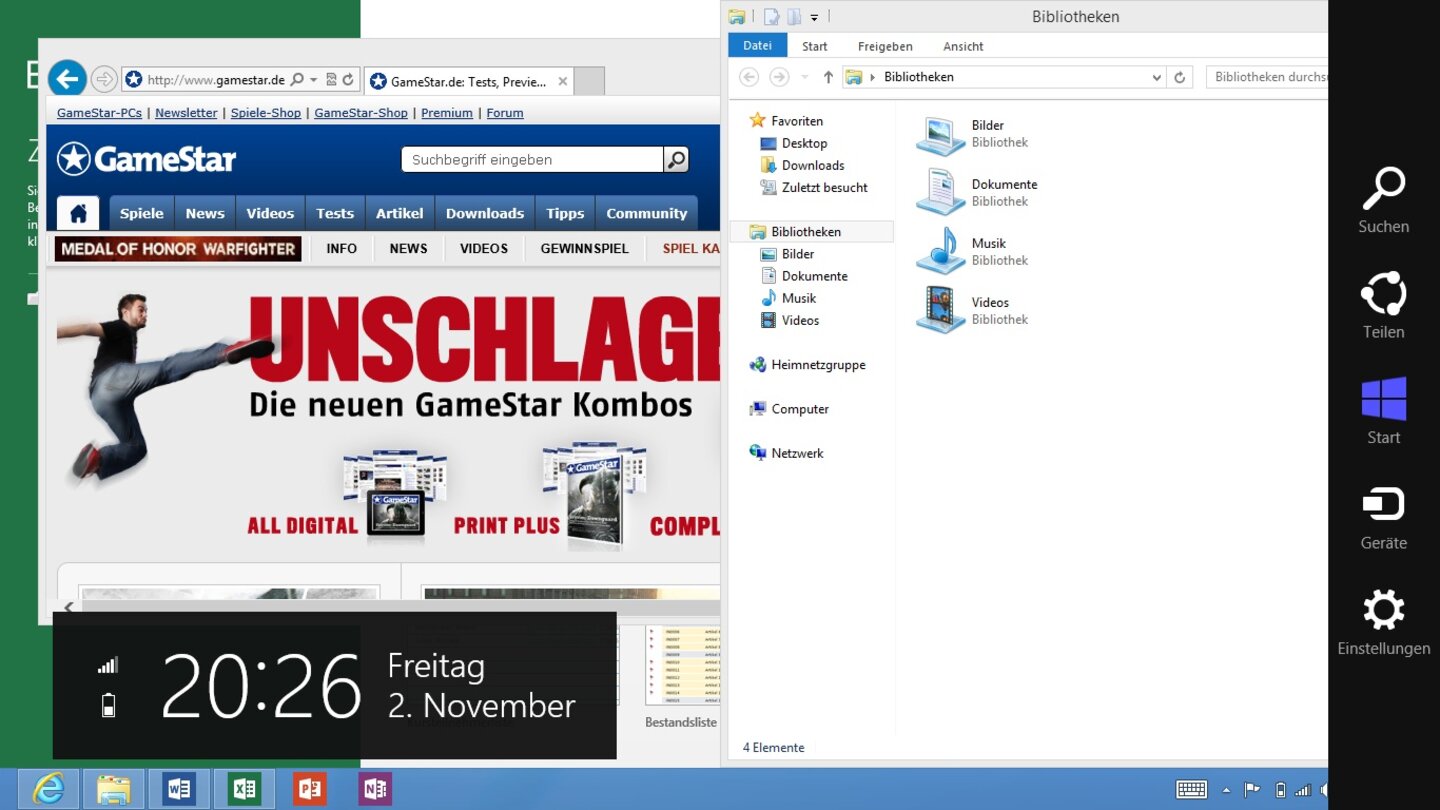Viewport: 1440px width, 810px height.
Task: Follow the GameStar-Shop link
Action: [361, 113]
